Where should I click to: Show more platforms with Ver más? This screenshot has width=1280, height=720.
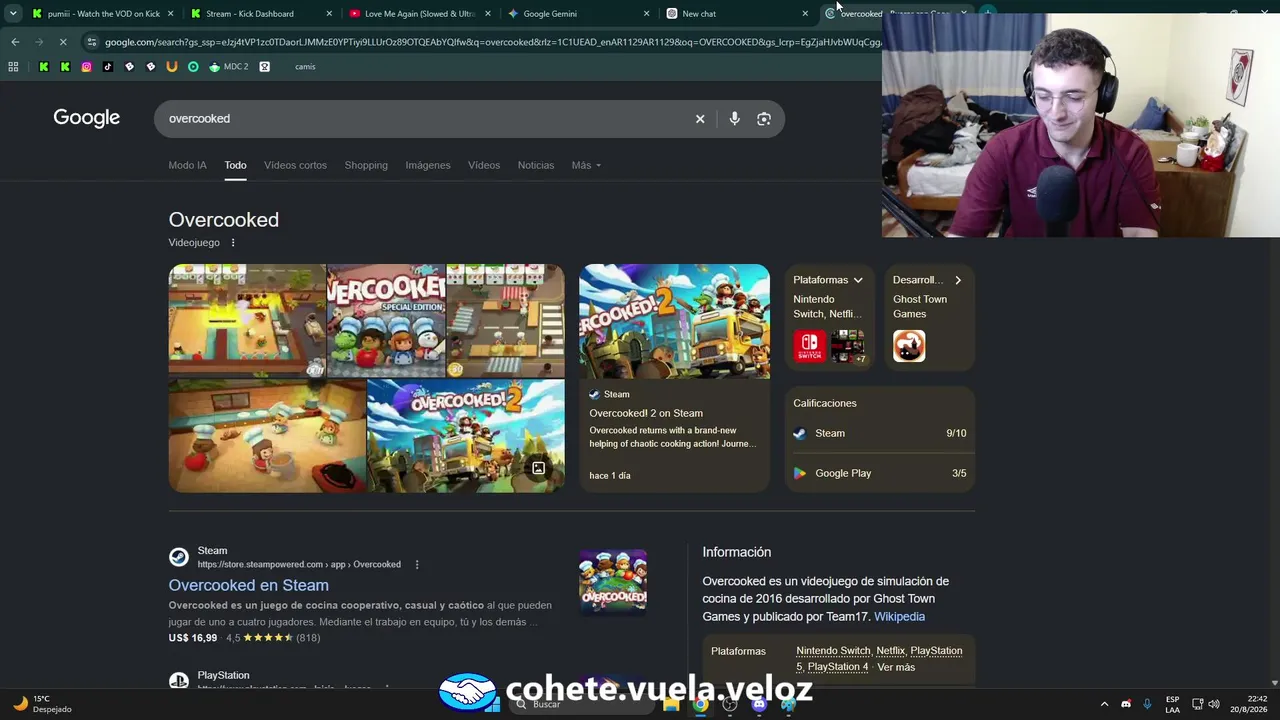click(x=896, y=667)
